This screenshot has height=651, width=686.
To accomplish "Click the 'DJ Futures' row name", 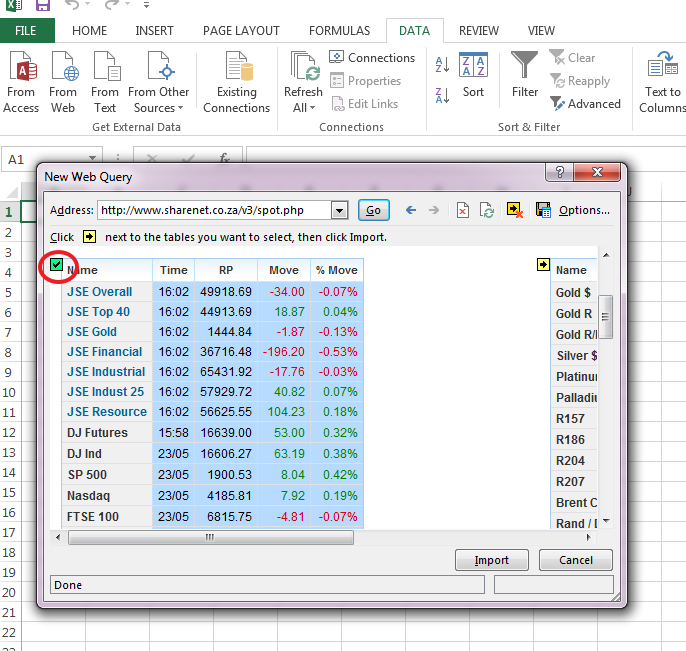I will click(x=97, y=433).
